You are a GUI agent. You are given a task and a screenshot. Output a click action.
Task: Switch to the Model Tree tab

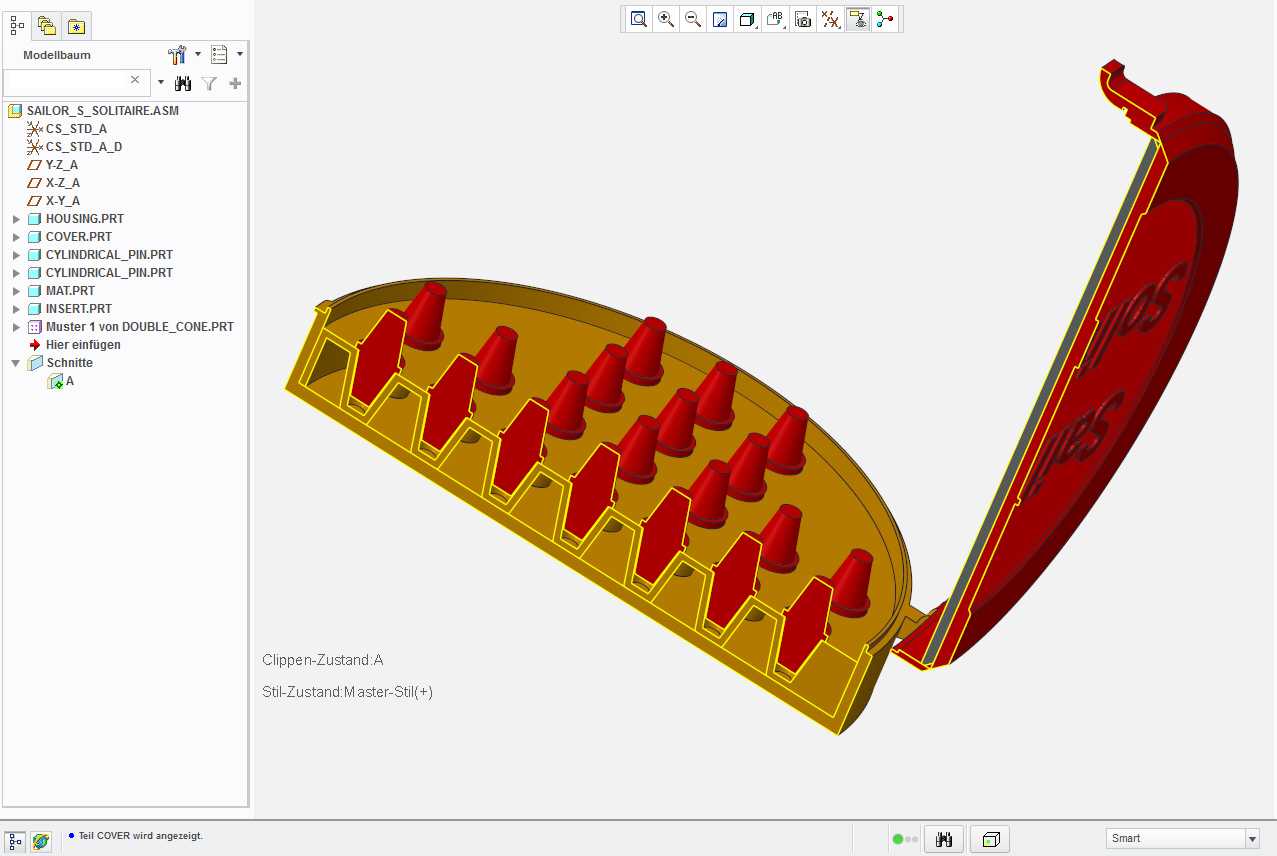click(17, 25)
